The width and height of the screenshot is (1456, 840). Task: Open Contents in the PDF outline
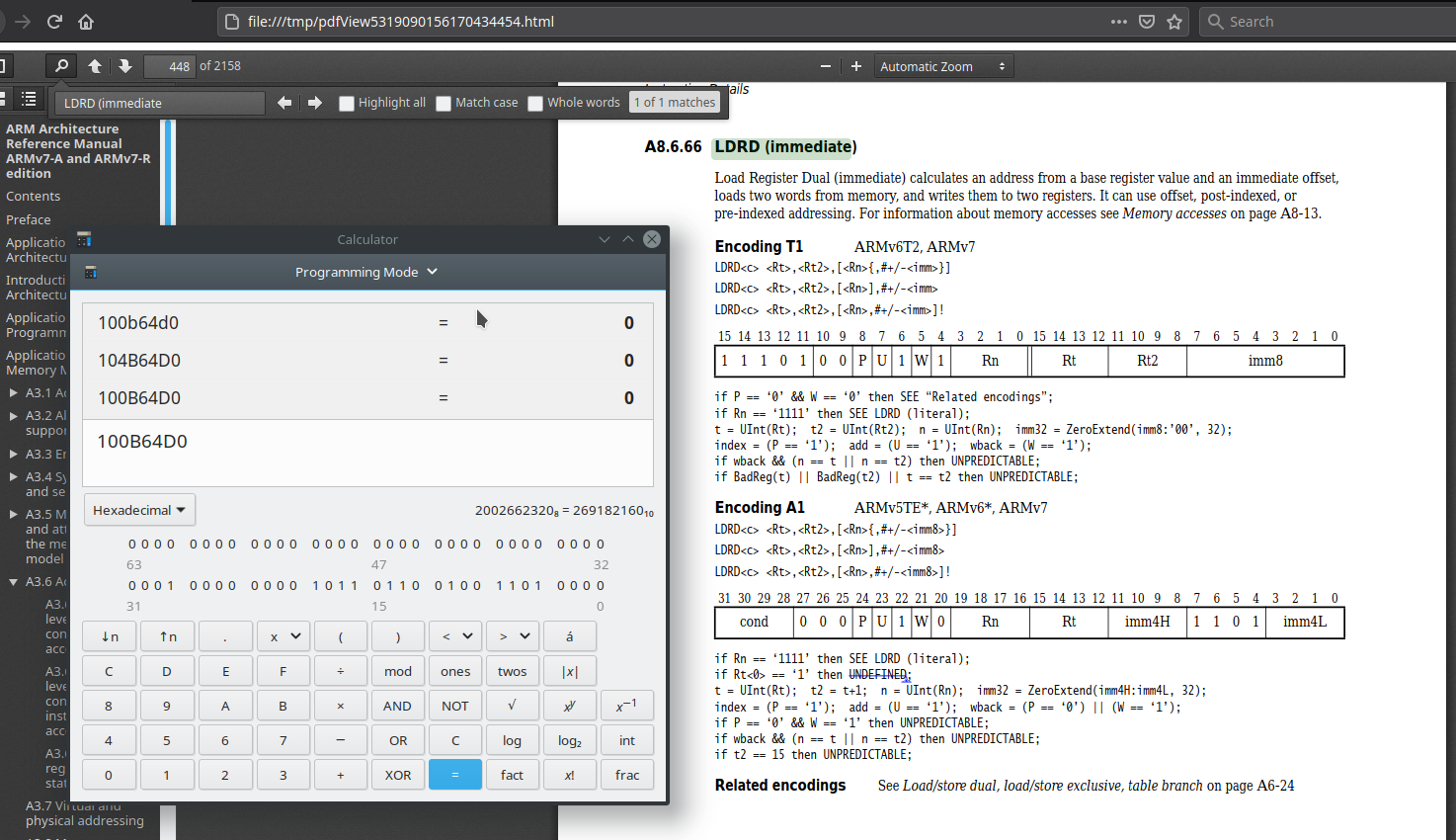pos(33,196)
